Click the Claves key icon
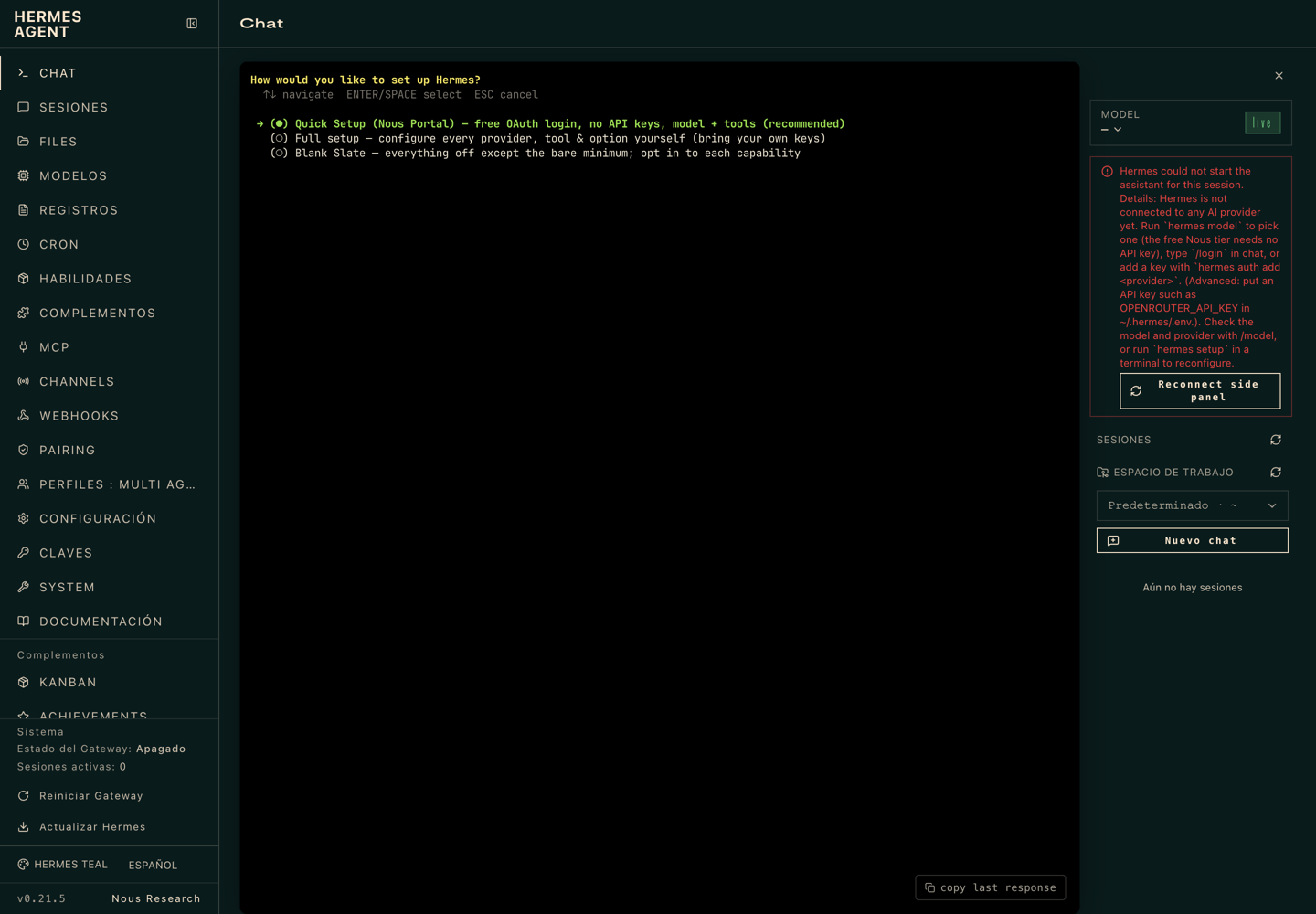The height and width of the screenshot is (914, 1316). [24, 553]
